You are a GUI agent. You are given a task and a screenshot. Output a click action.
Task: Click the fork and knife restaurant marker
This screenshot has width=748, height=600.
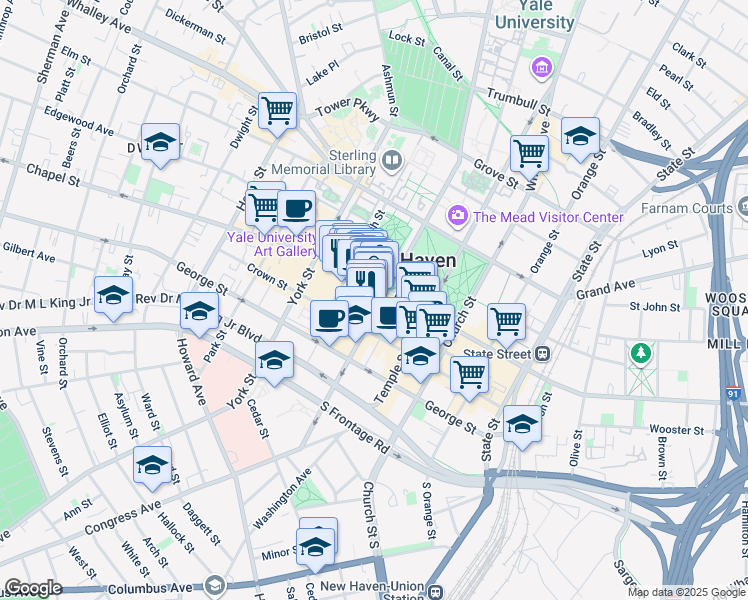pos(366,281)
